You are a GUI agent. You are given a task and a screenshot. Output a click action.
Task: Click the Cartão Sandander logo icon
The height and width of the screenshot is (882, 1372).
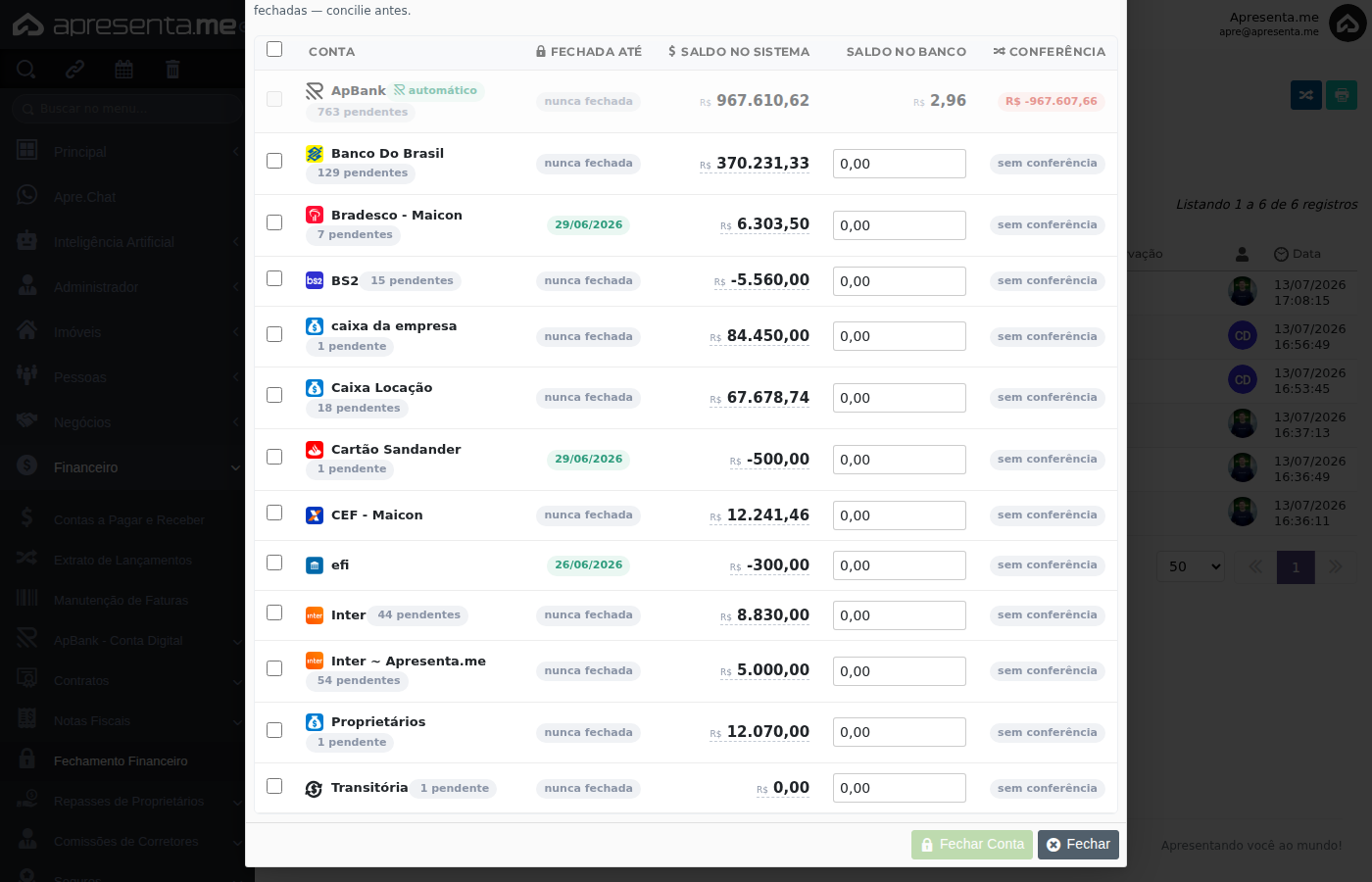pos(315,450)
